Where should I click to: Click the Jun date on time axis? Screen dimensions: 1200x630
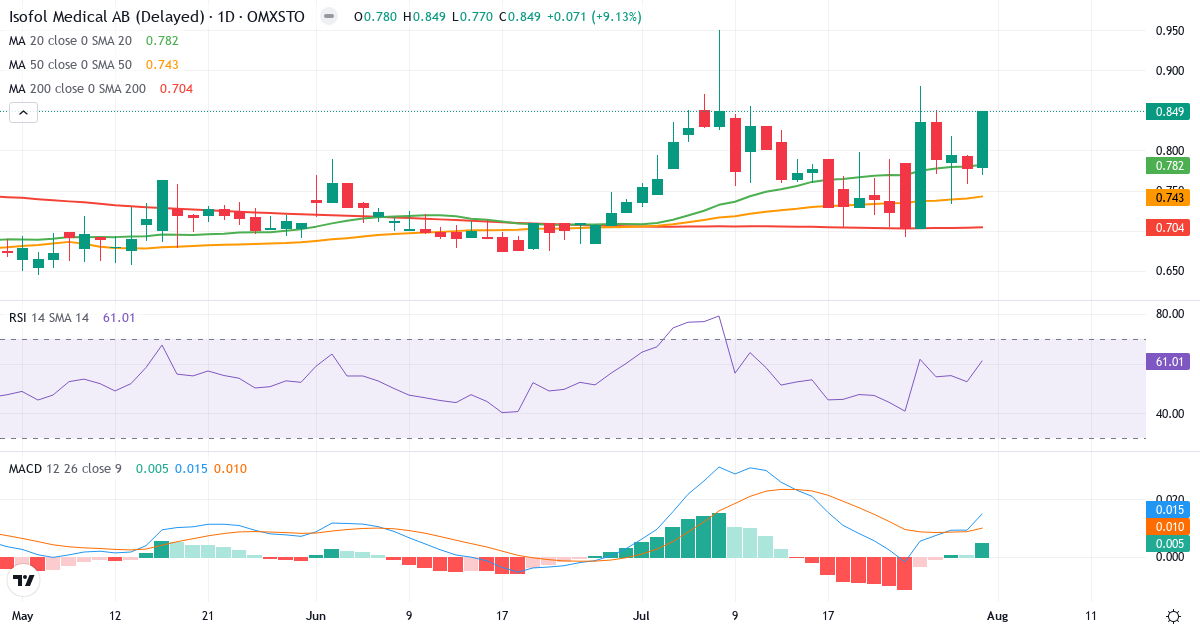click(x=316, y=616)
